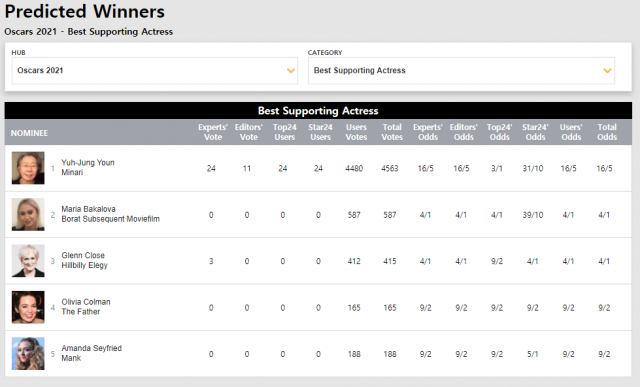The height and width of the screenshot is (387, 640).
Task: Click the Predicted Winners page heading
Action: coord(84,11)
